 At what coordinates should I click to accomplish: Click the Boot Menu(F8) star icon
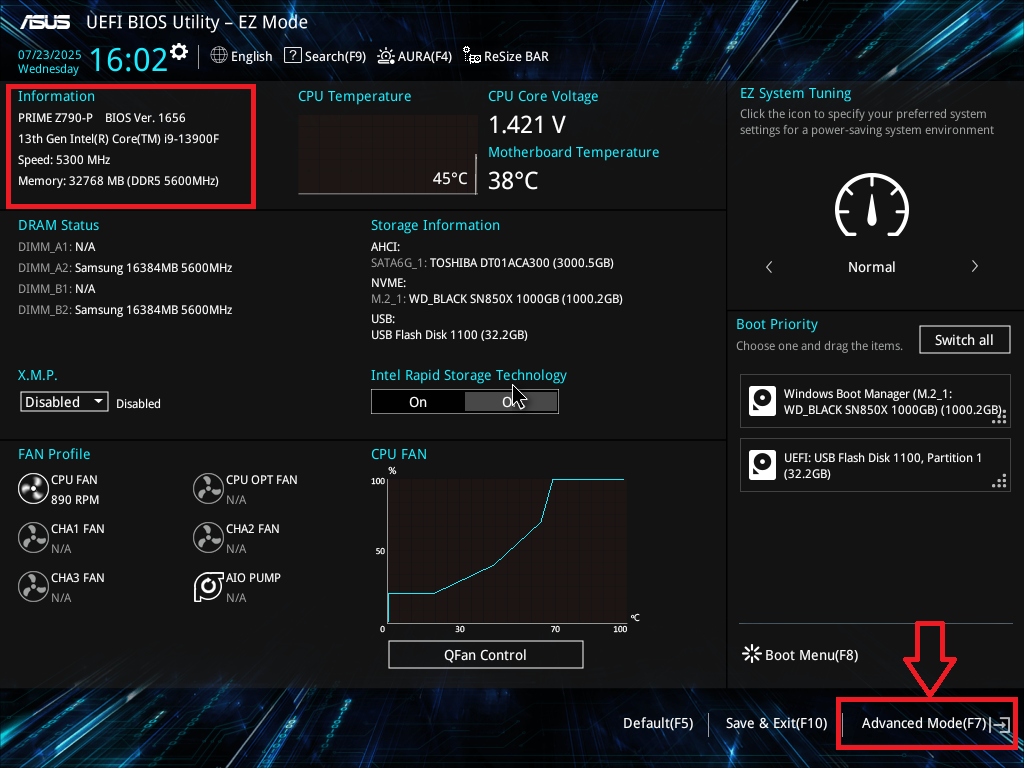(x=752, y=654)
